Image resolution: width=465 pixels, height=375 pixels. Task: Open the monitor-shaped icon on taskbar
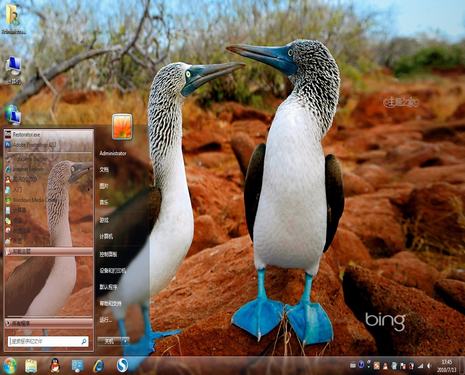[78, 366]
